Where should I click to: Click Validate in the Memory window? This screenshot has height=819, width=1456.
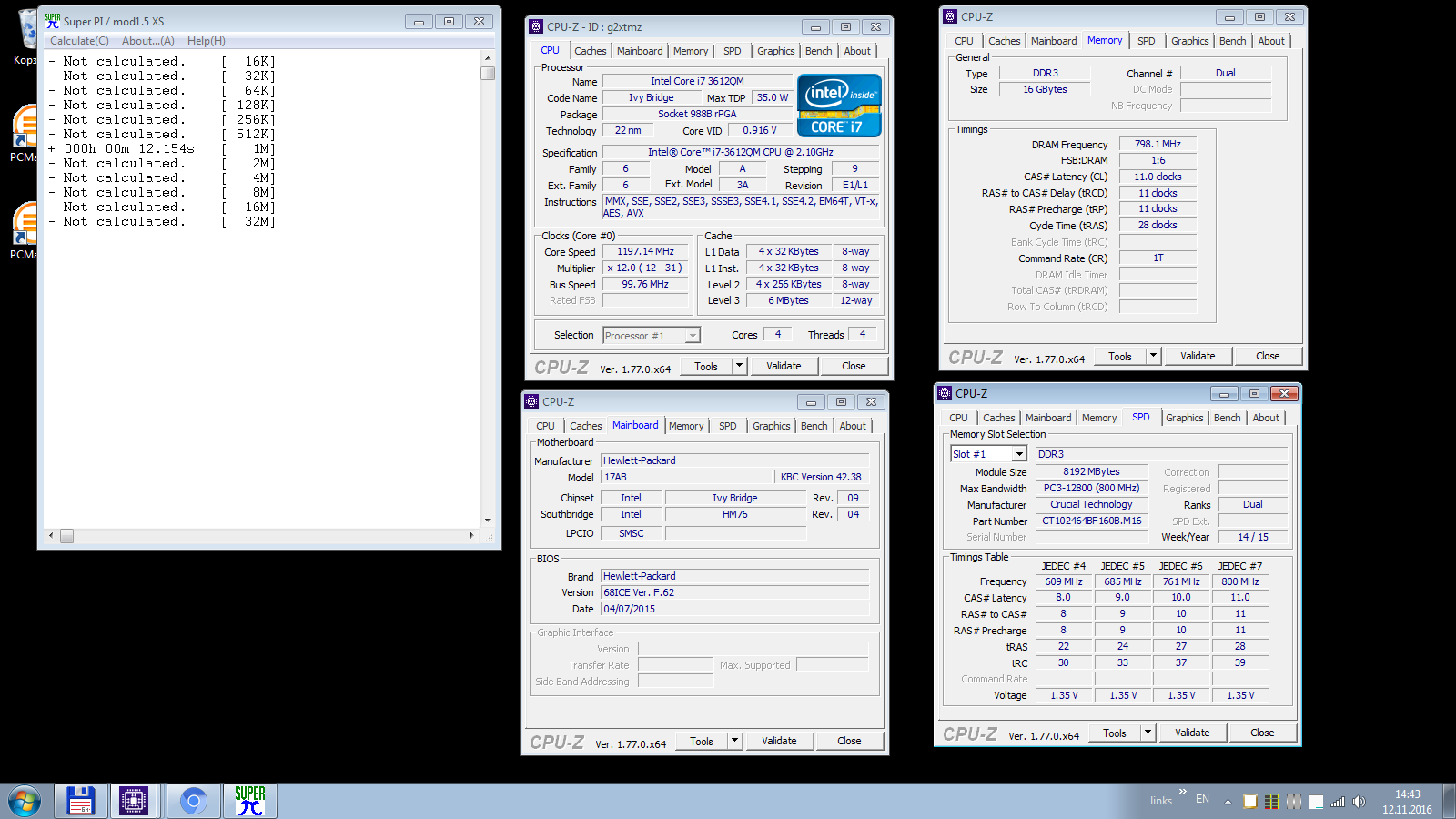(1198, 356)
